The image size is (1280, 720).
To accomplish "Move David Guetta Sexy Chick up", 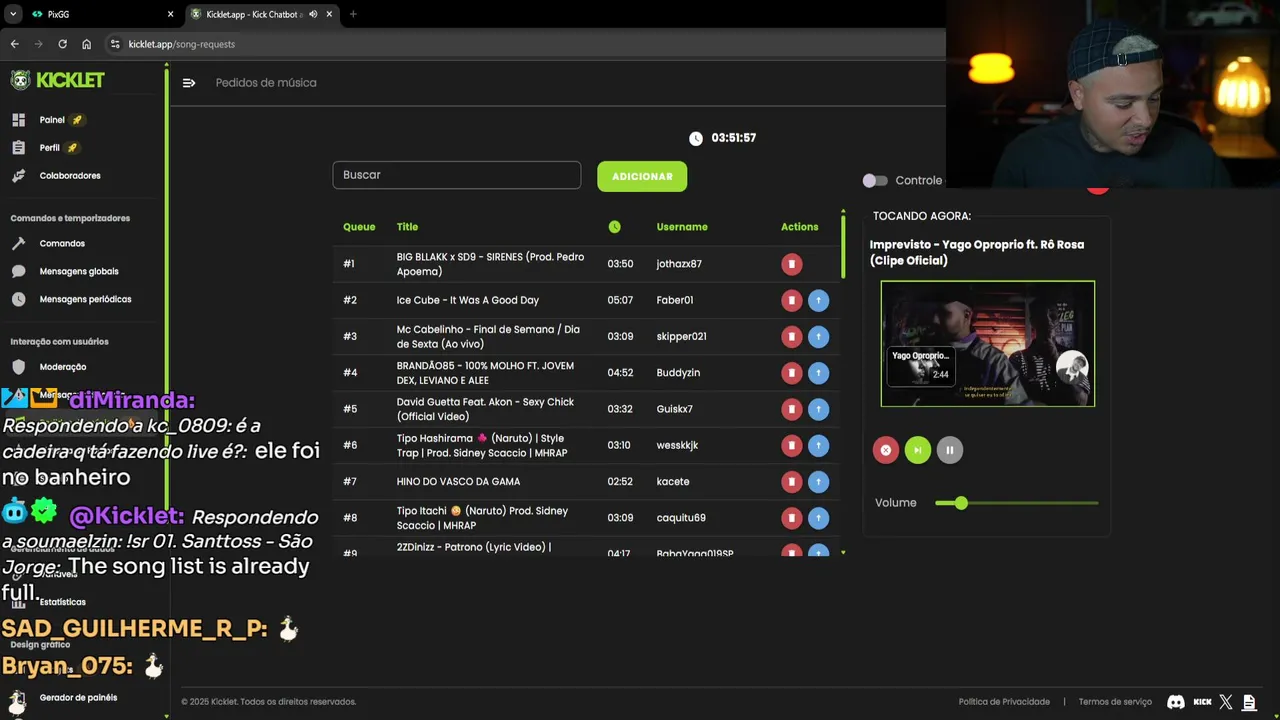I will point(818,409).
